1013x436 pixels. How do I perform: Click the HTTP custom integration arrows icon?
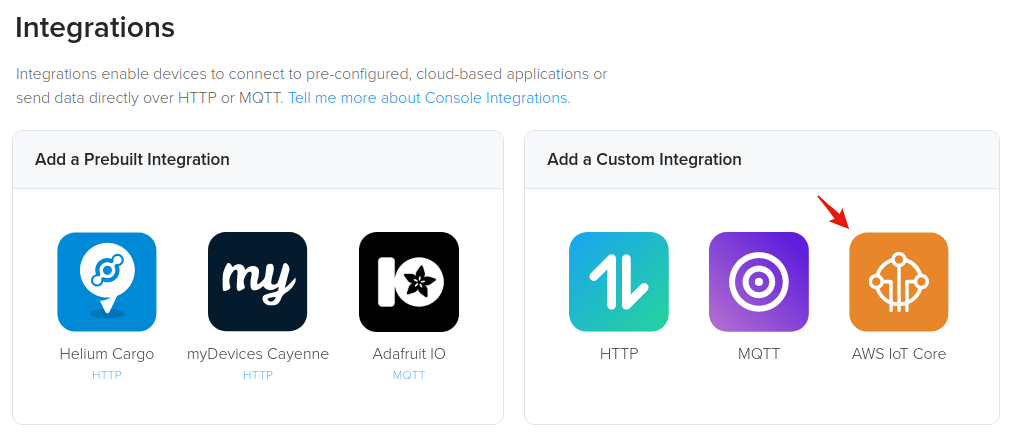point(618,282)
